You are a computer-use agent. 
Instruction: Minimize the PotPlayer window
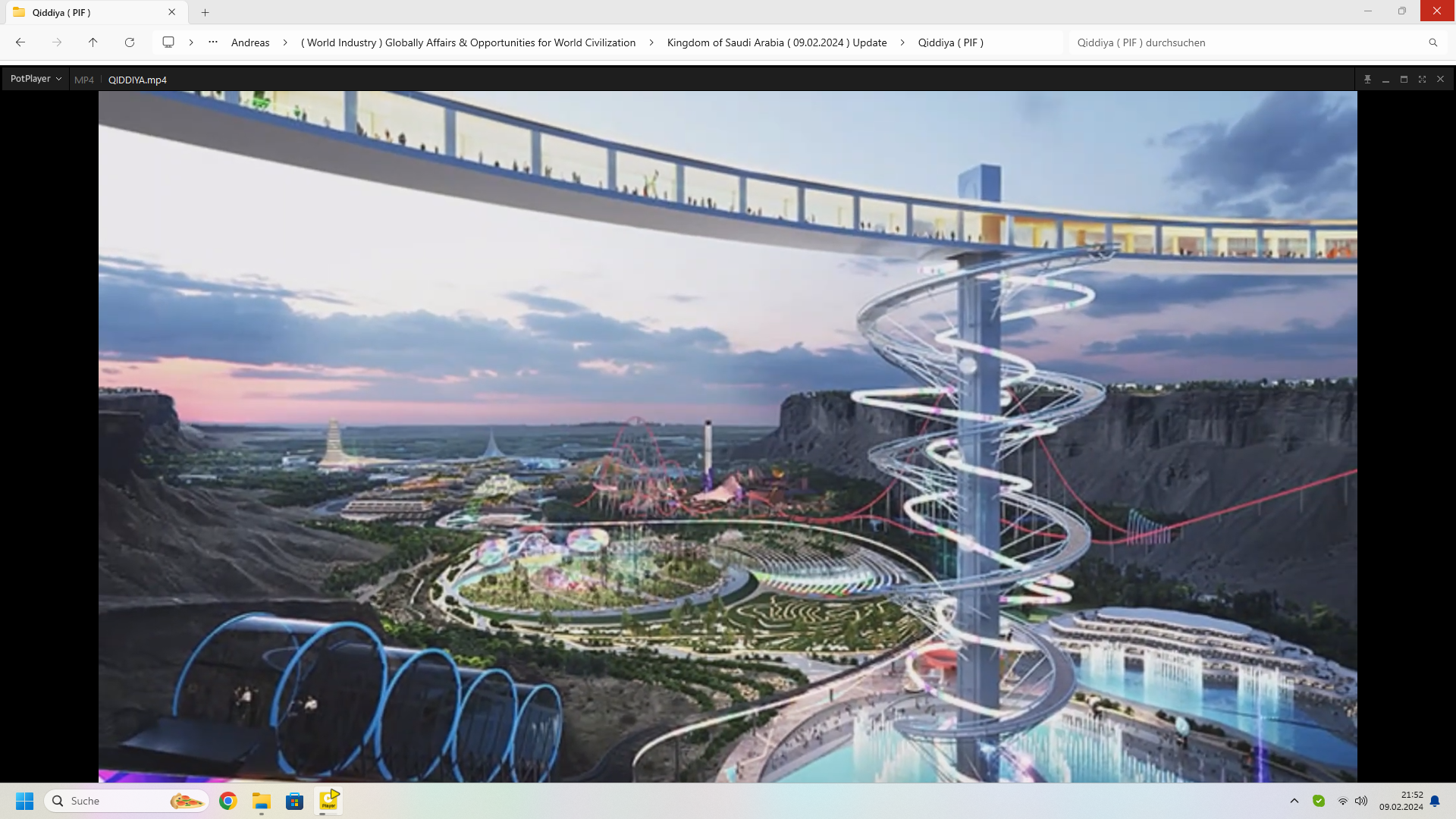pos(1385,79)
